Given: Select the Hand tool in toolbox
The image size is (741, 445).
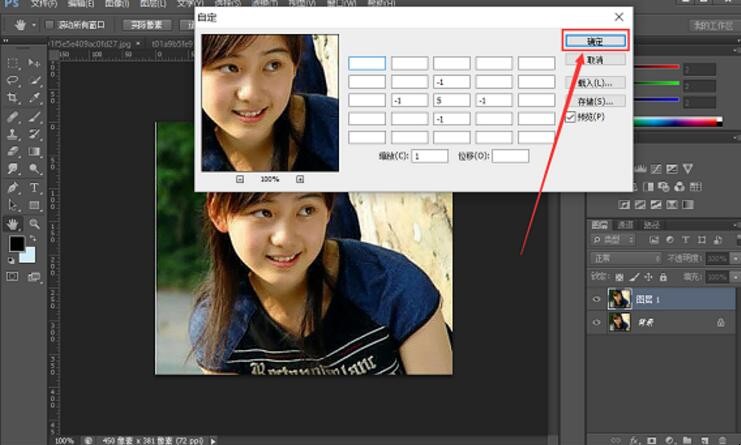Looking at the screenshot, I should [13, 224].
